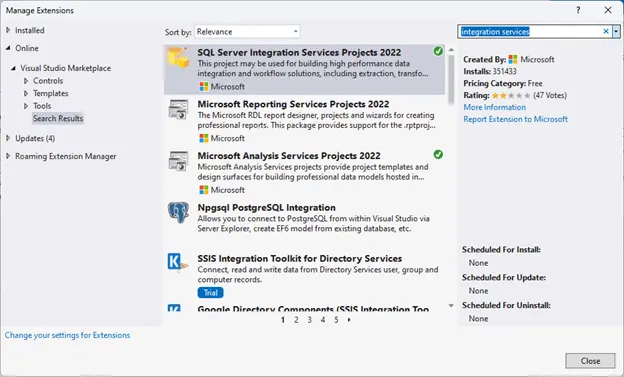The image size is (624, 377).
Task: Click Pricing Category: Free text
Action: tap(503, 83)
